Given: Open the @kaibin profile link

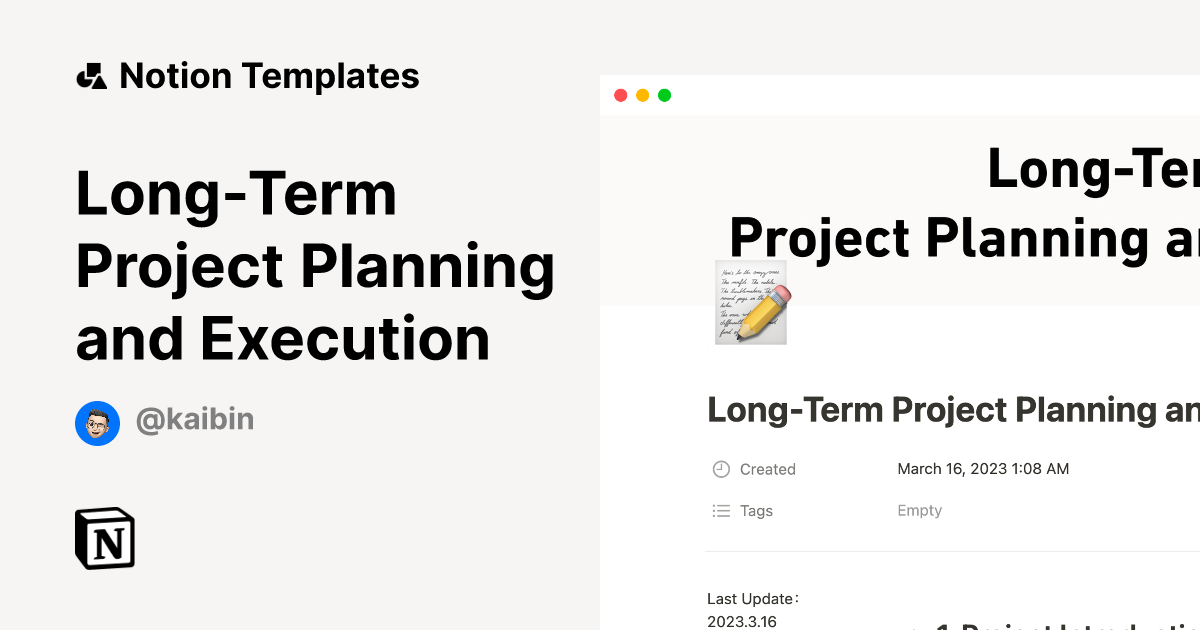Looking at the screenshot, I should (x=195, y=420).
